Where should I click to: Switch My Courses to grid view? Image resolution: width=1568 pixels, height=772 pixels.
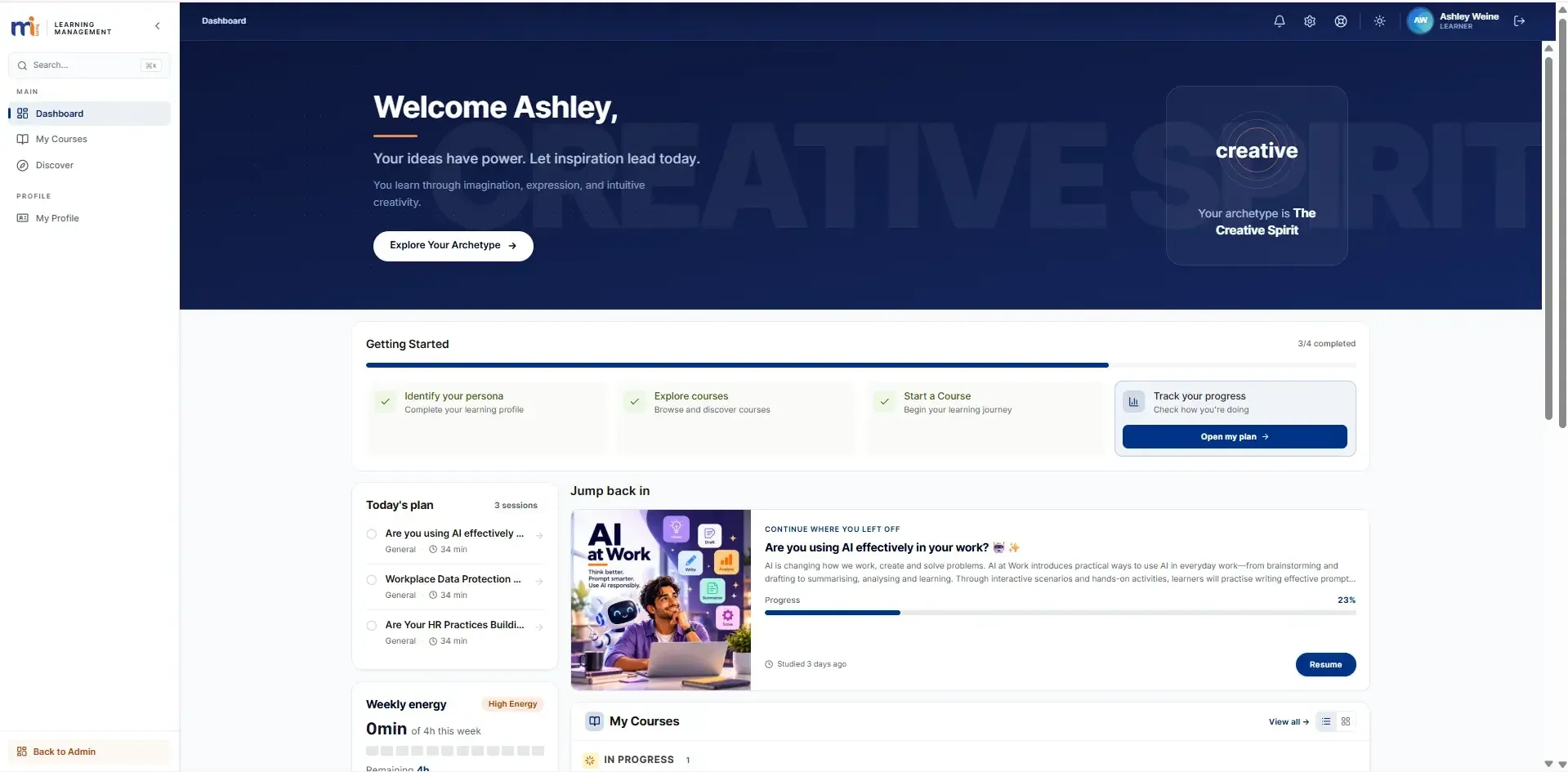1345,721
